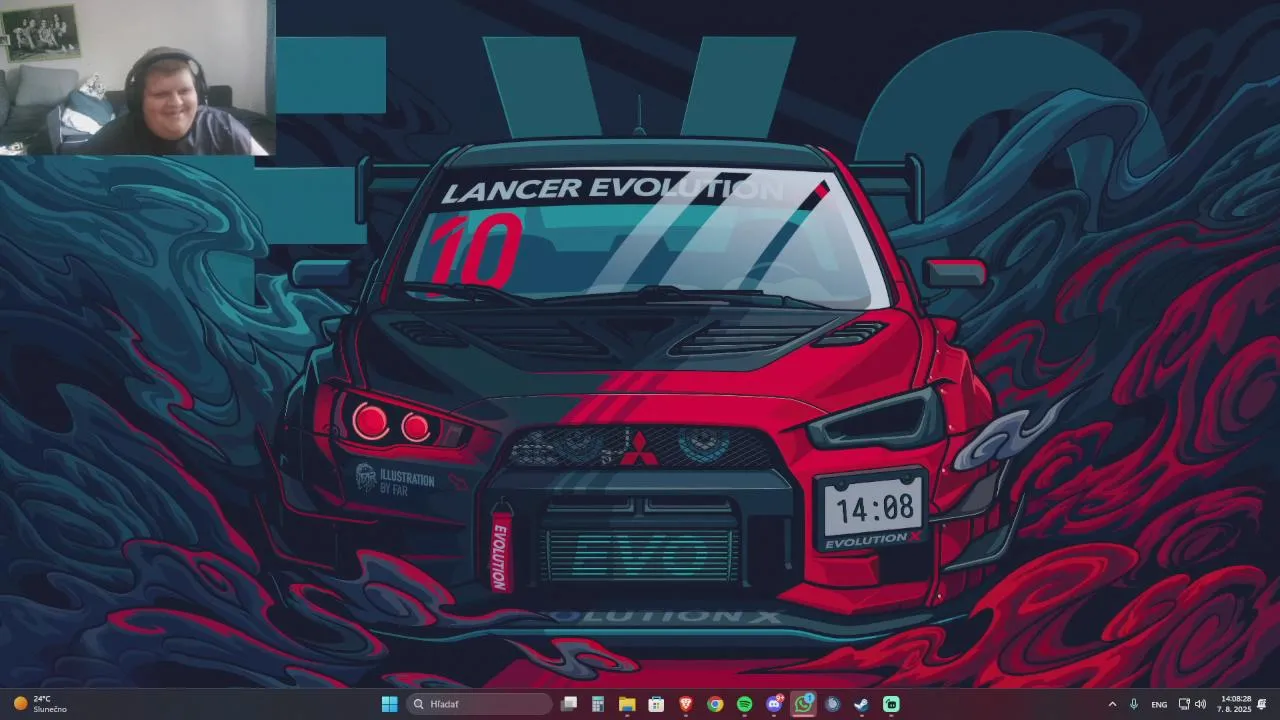Launch Brave browser from the taskbar

coord(686,704)
